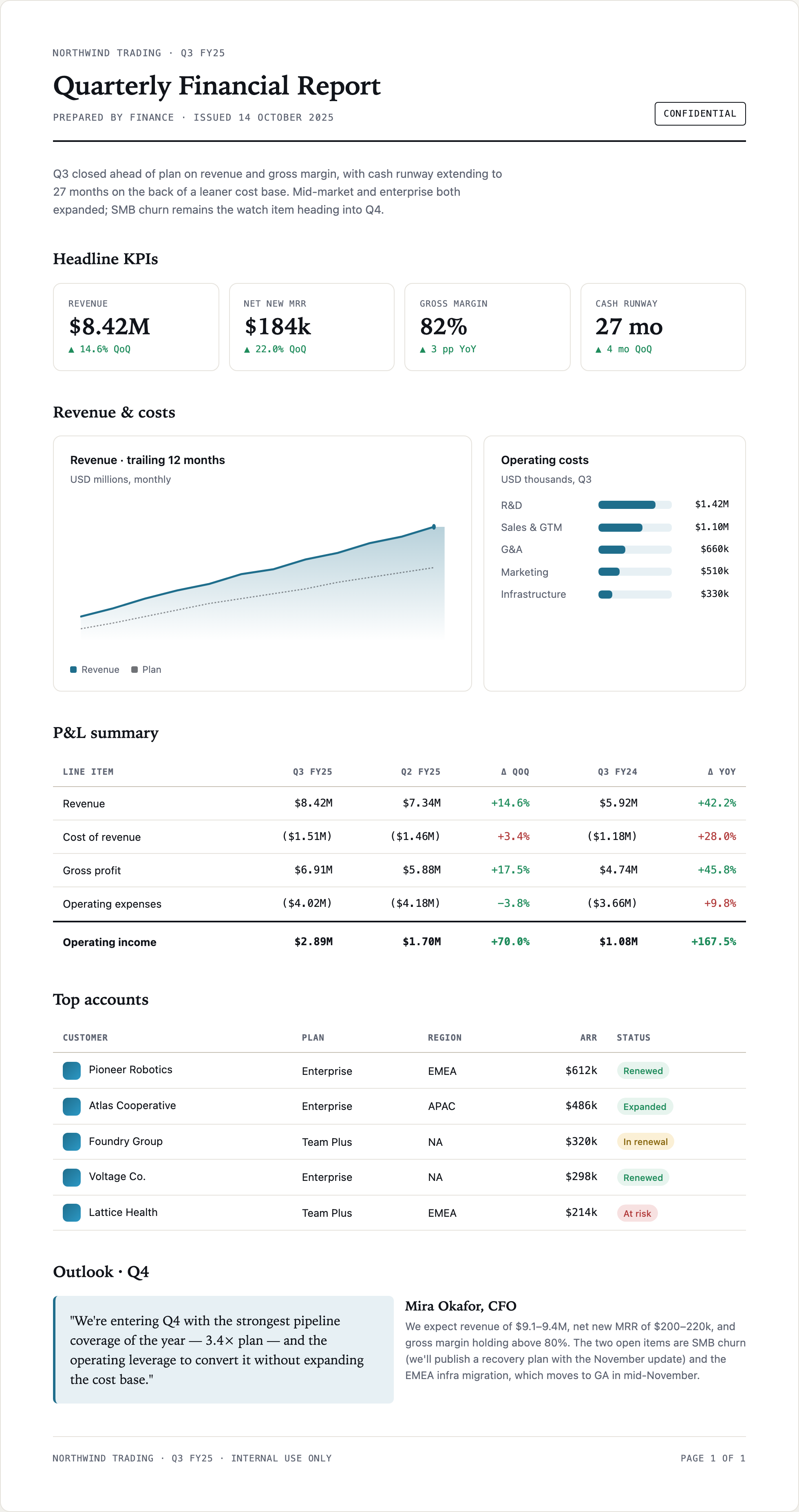Viewport: 799px width, 1512px height.
Task: Select the Revenue KPI card showing $8.42M
Action: [x=136, y=327]
